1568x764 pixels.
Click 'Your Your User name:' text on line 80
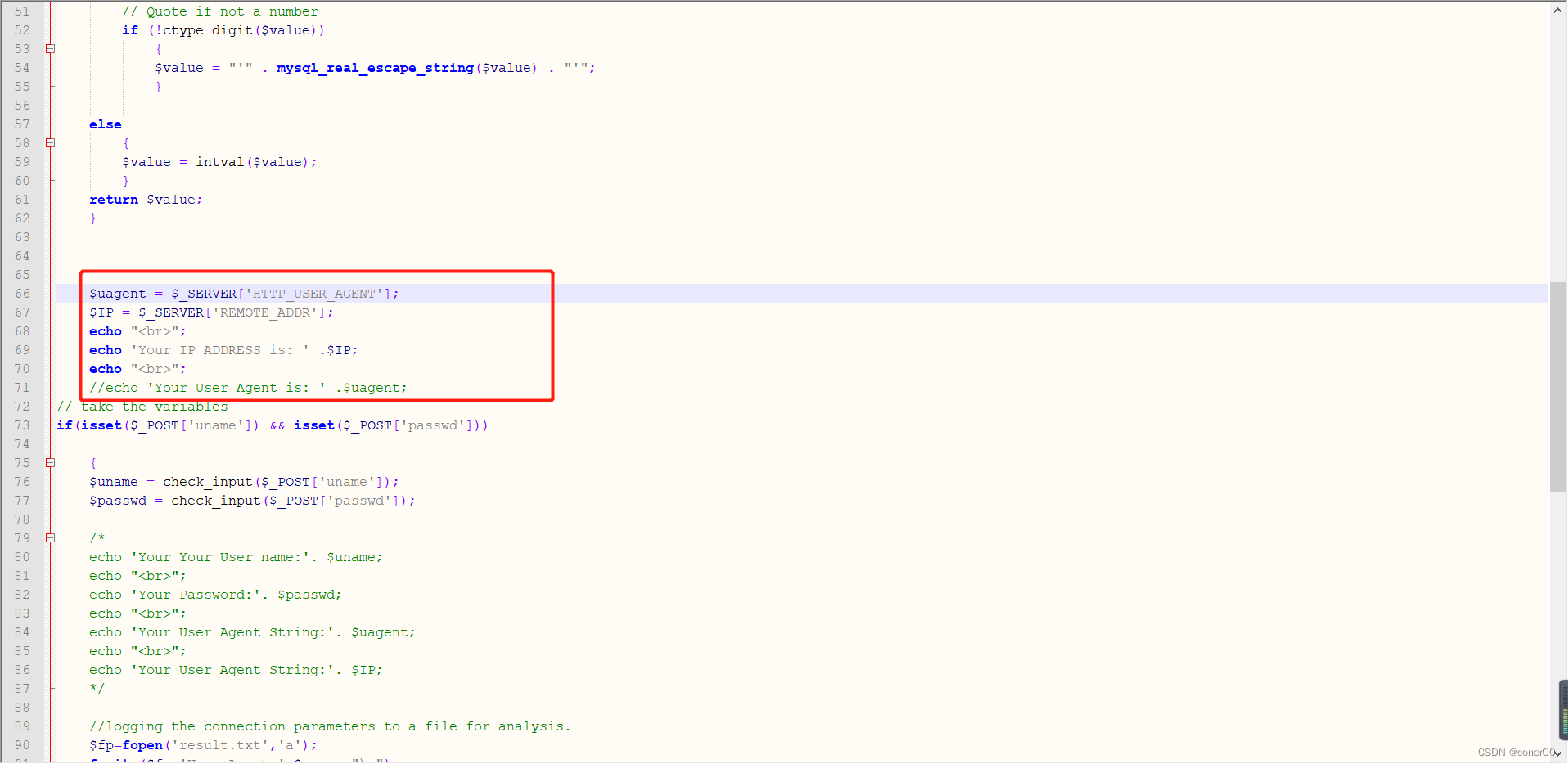coord(220,557)
